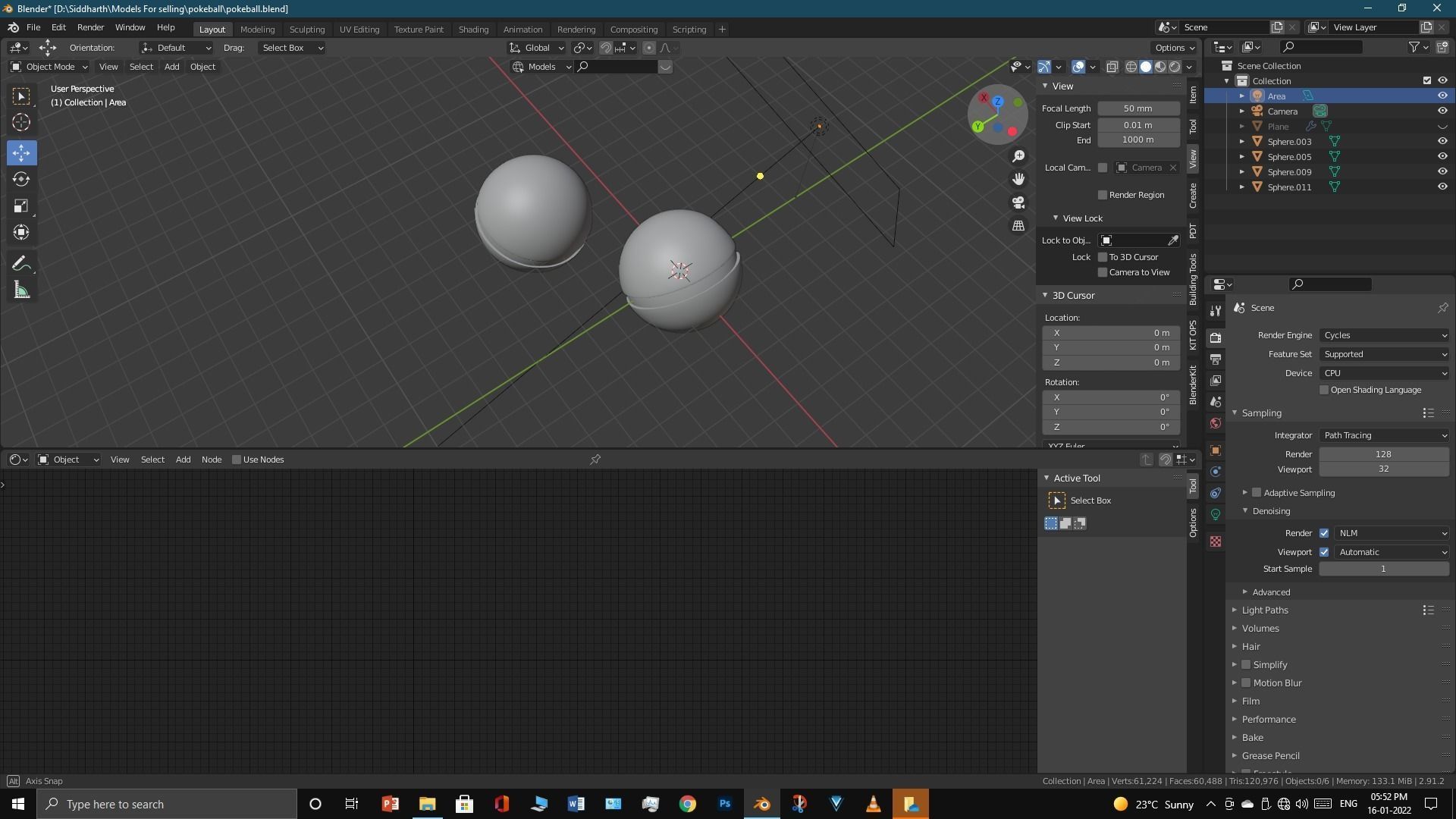Viewport: 1456px width, 819px height.
Task: Open Blender from the Windows taskbar
Action: point(762,804)
